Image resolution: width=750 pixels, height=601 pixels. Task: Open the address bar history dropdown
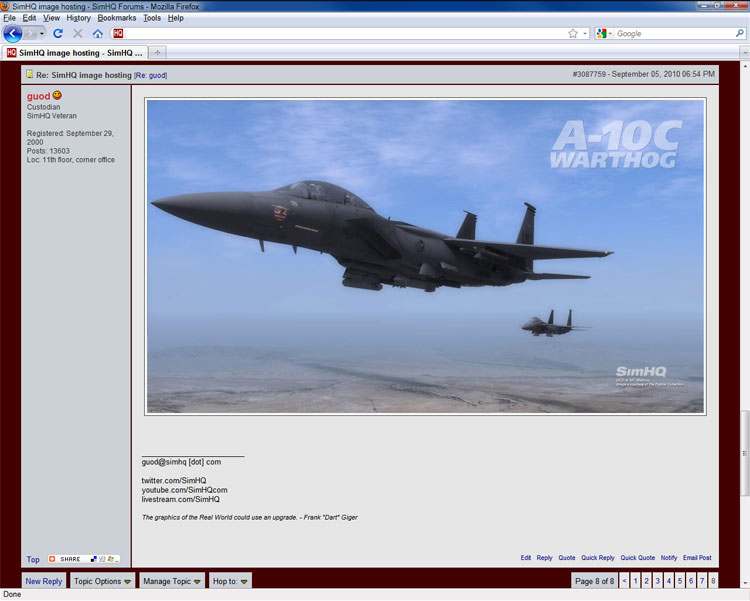585,33
